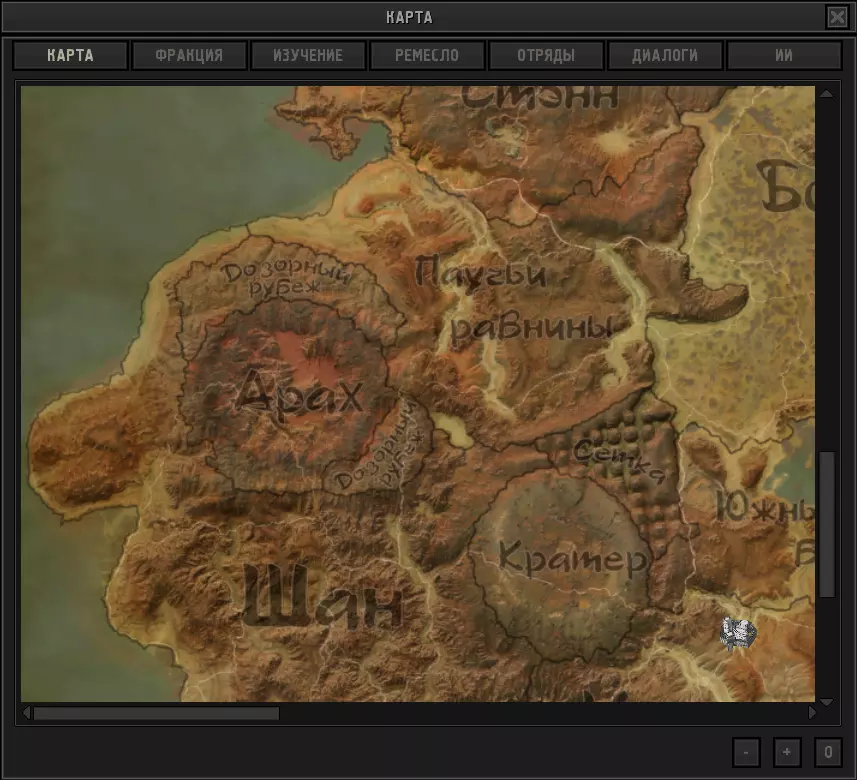Click the Паучьи map label

(x=481, y=271)
